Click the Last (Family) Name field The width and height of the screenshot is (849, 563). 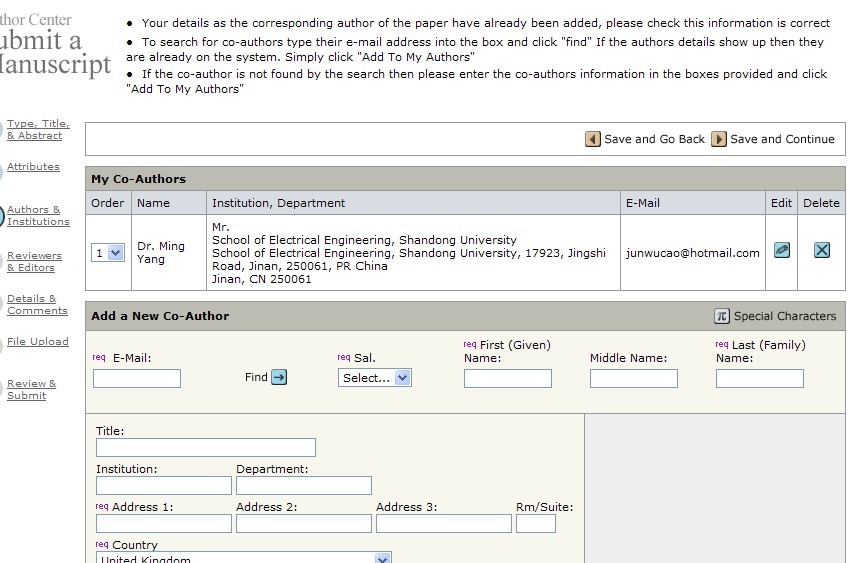click(759, 378)
